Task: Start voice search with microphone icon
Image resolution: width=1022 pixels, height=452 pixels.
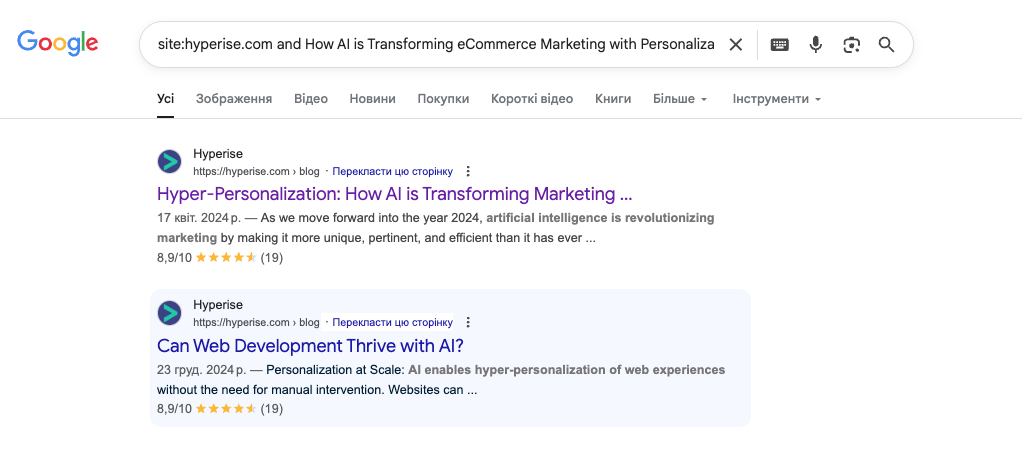Action: tap(816, 44)
